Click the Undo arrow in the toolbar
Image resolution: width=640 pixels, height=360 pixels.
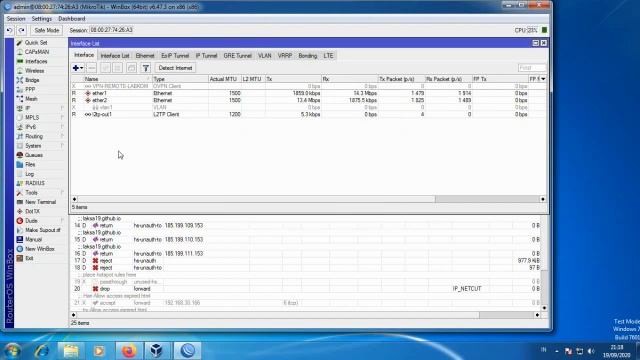pos(10,30)
